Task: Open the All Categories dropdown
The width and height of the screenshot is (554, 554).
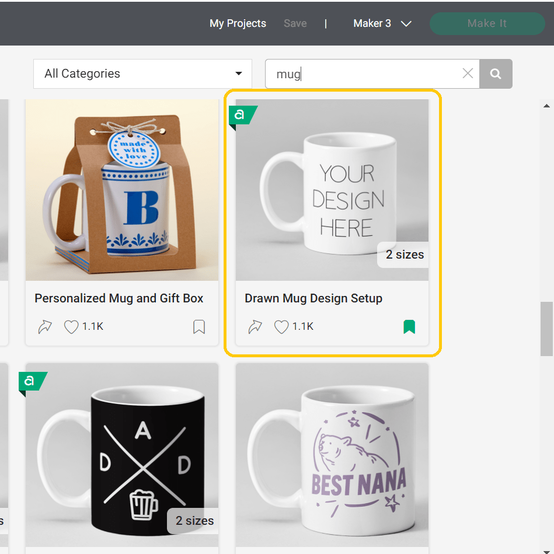Action: pyautogui.click(x=143, y=73)
